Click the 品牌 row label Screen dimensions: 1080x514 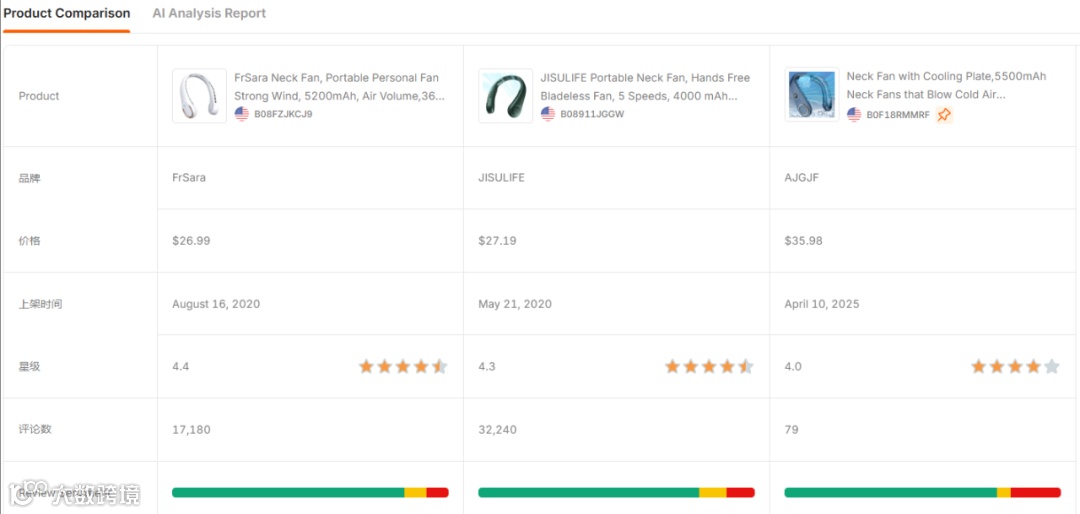click(x=30, y=178)
